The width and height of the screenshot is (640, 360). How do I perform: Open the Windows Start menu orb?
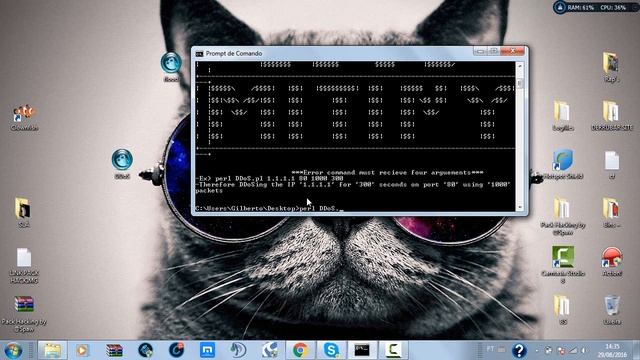pos(13,350)
